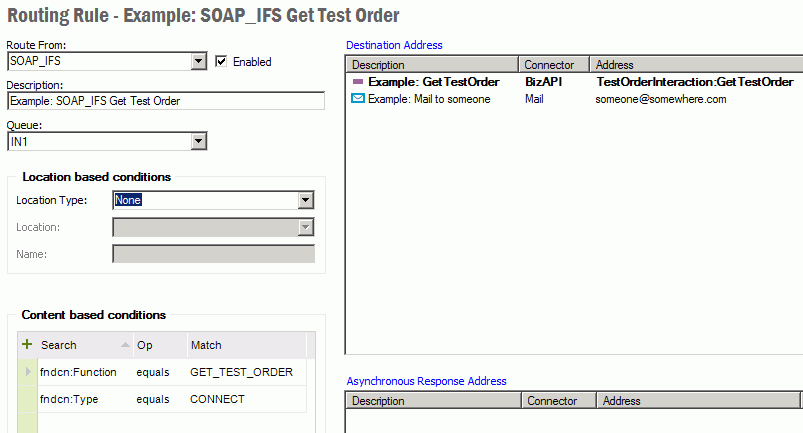Select the GET_TEST_ORDER match cell

click(241, 372)
